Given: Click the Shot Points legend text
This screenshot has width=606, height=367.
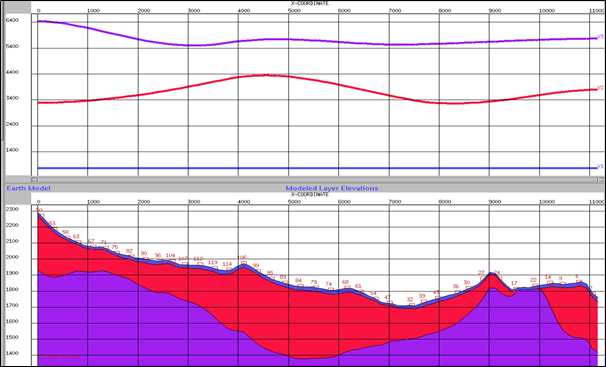Looking at the screenshot, I should [63, 357].
